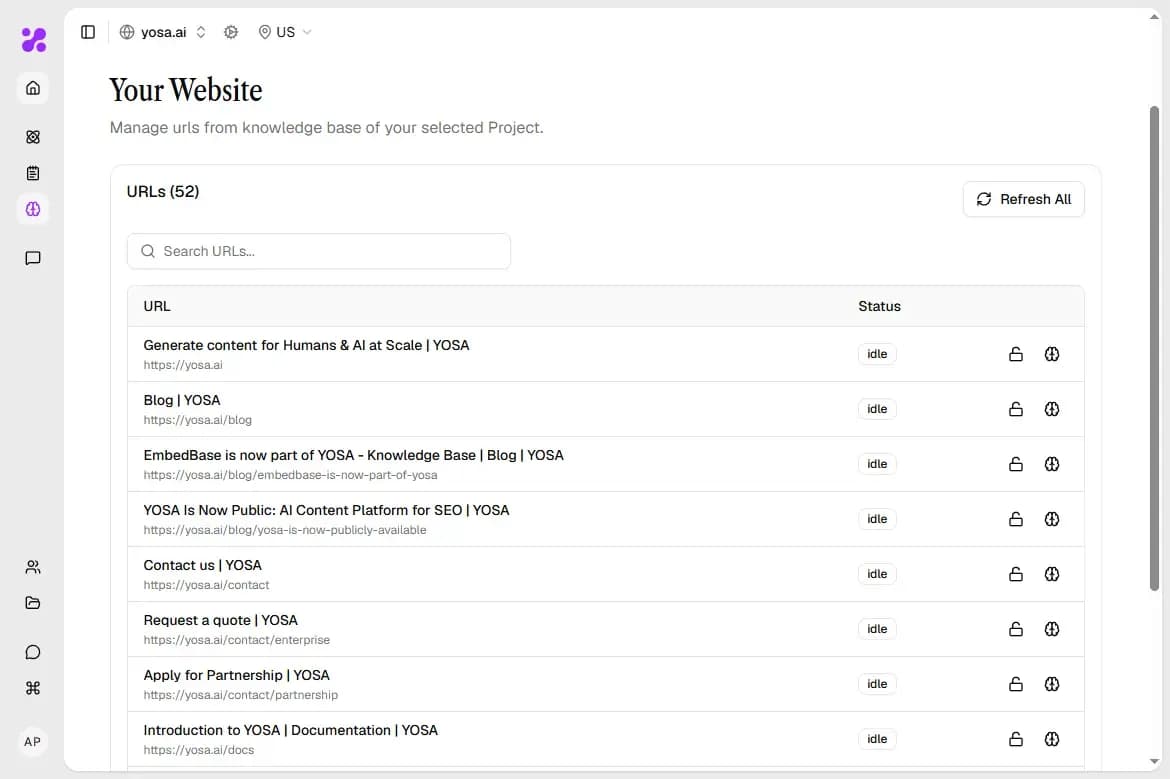Click the page vertical scrollbar thumb
The height and width of the screenshot is (779, 1170).
[1154, 348]
